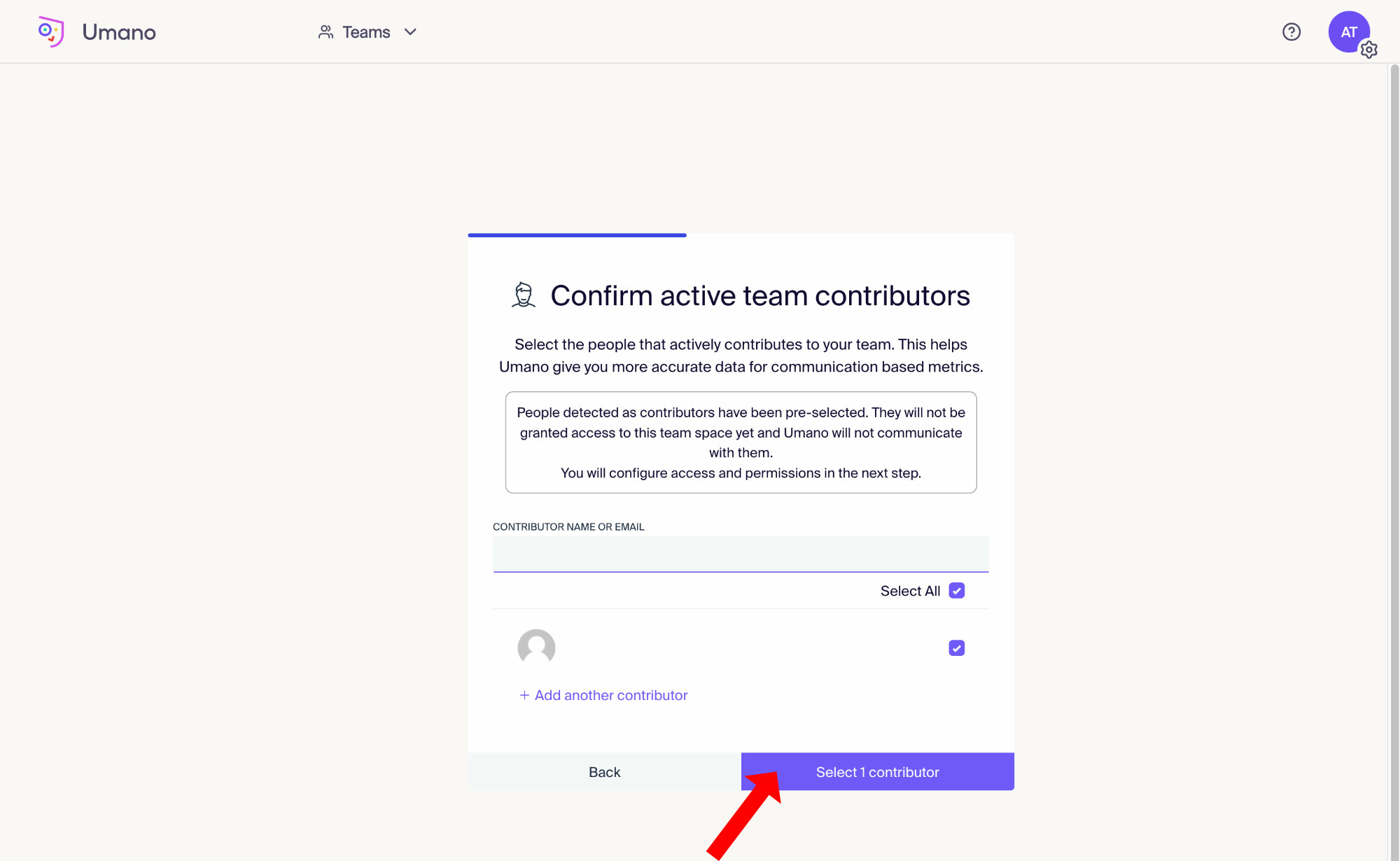This screenshot has width=1400, height=861.
Task: Click the Select All label text
Action: point(910,591)
